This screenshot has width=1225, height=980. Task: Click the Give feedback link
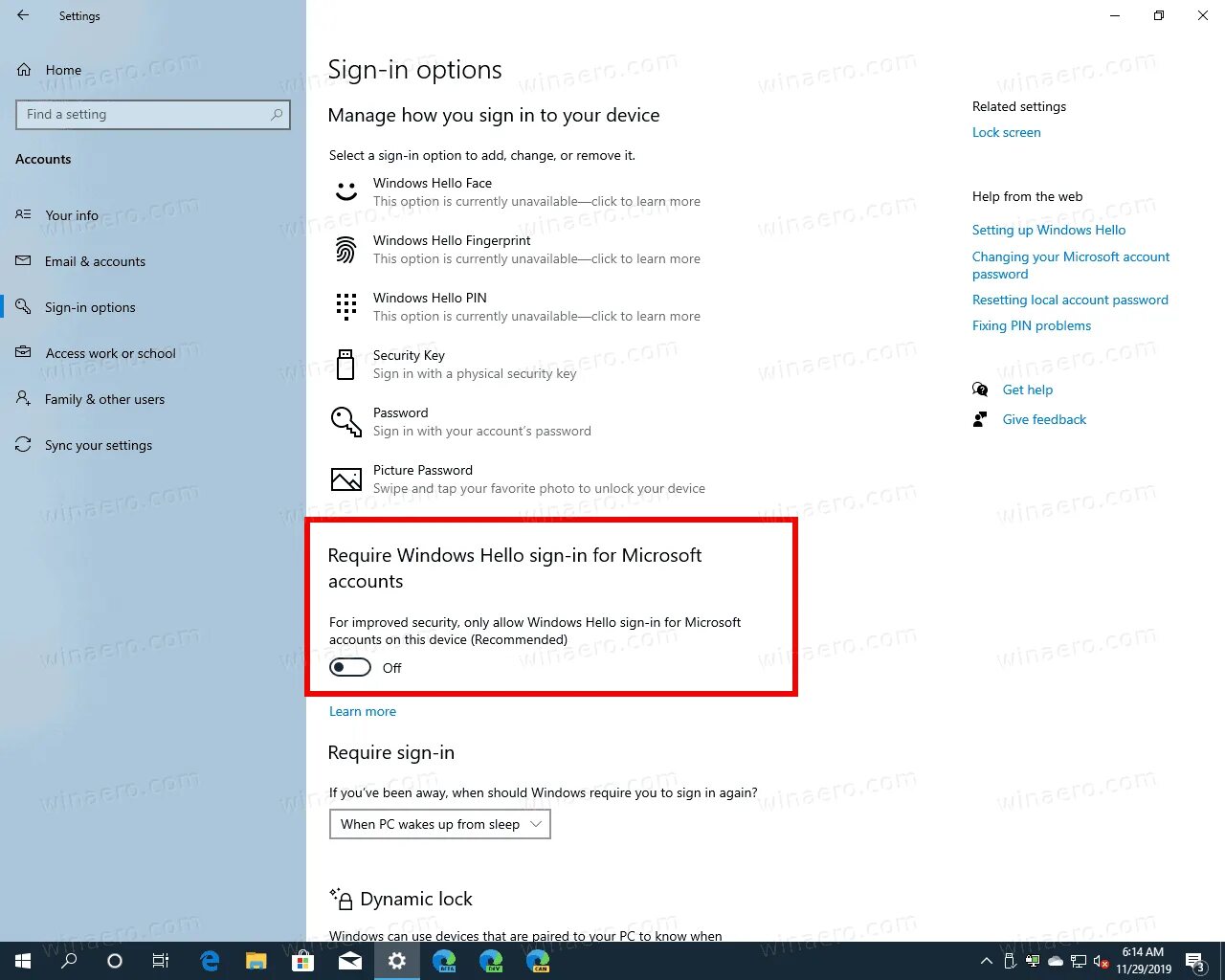click(x=1044, y=419)
